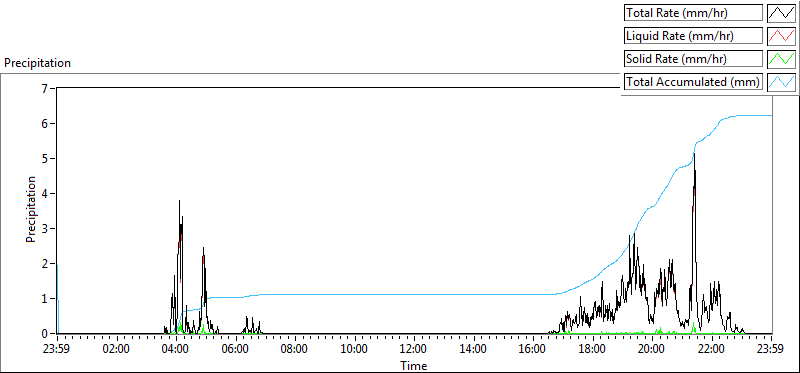Click the blue Total Accumulated line-style icon
The height and width of the screenshot is (373, 800).
(781, 82)
